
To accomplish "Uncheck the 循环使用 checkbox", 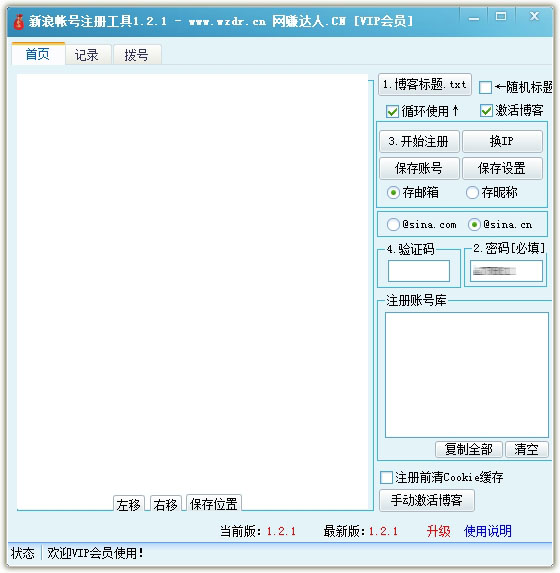I will pos(392,111).
